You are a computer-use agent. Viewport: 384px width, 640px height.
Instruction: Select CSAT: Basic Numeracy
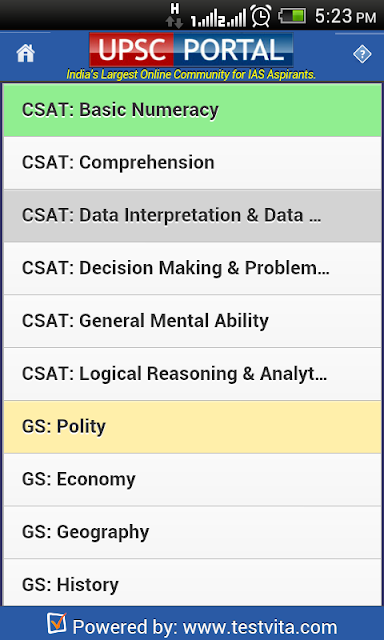[x=192, y=110]
